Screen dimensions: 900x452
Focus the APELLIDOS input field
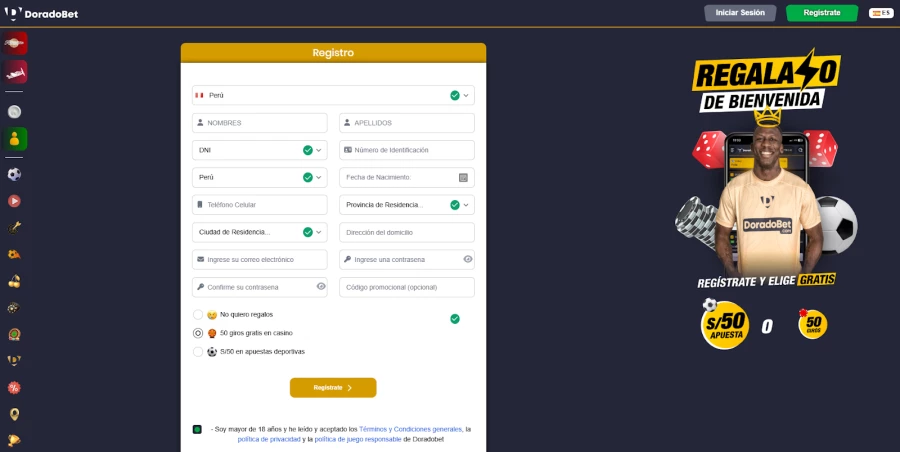tap(407, 123)
